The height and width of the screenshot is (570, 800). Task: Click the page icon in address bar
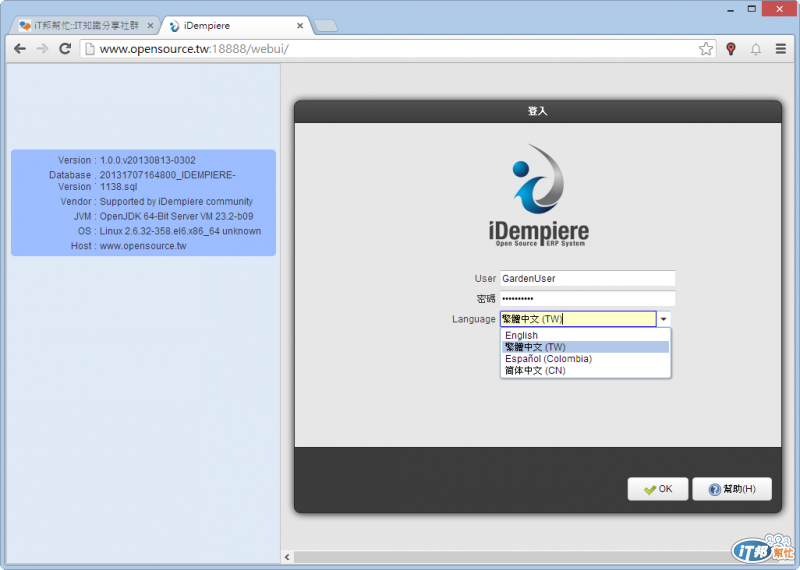tap(90, 49)
